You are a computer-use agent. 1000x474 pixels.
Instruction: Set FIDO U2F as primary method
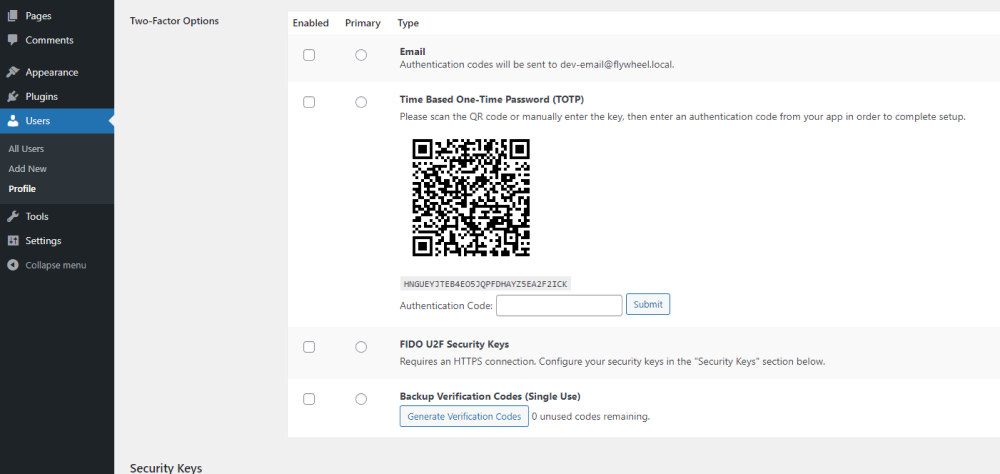pyautogui.click(x=361, y=347)
